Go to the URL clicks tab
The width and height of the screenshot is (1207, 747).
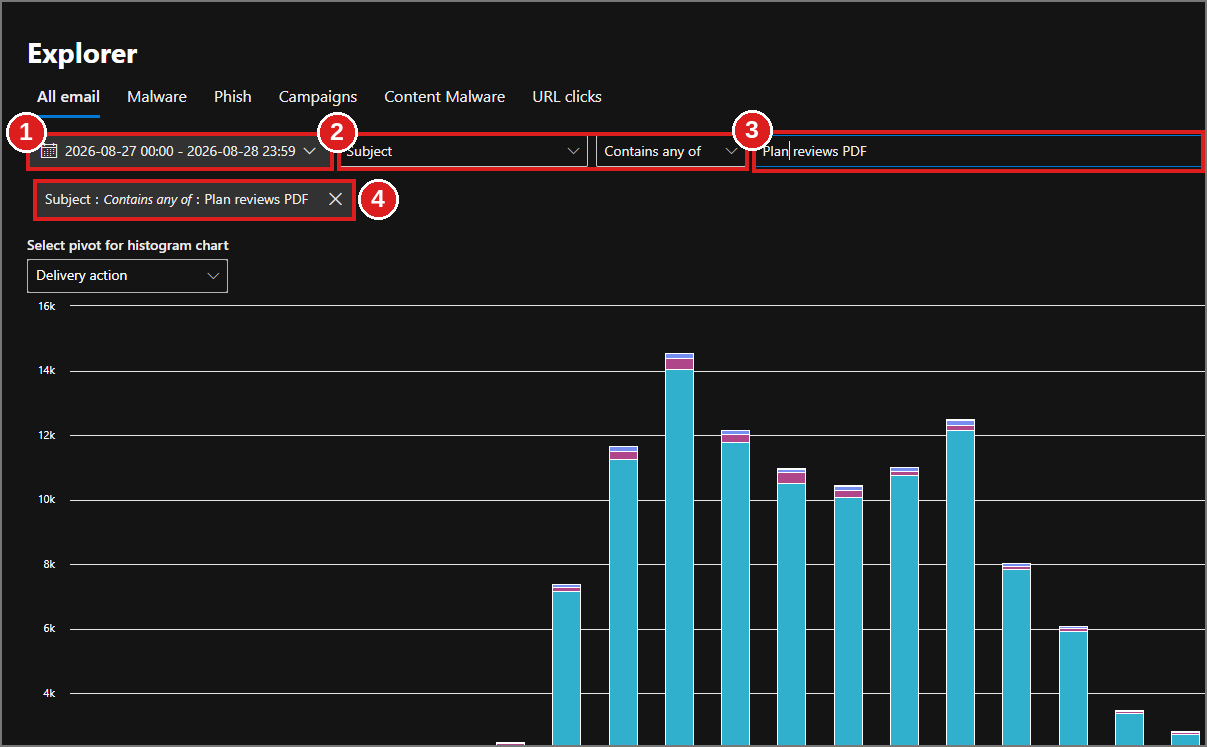coord(567,97)
